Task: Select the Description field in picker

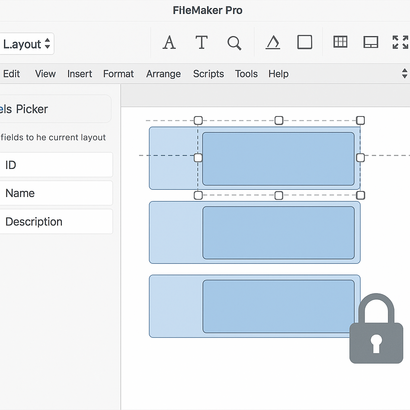Action: 56,222
